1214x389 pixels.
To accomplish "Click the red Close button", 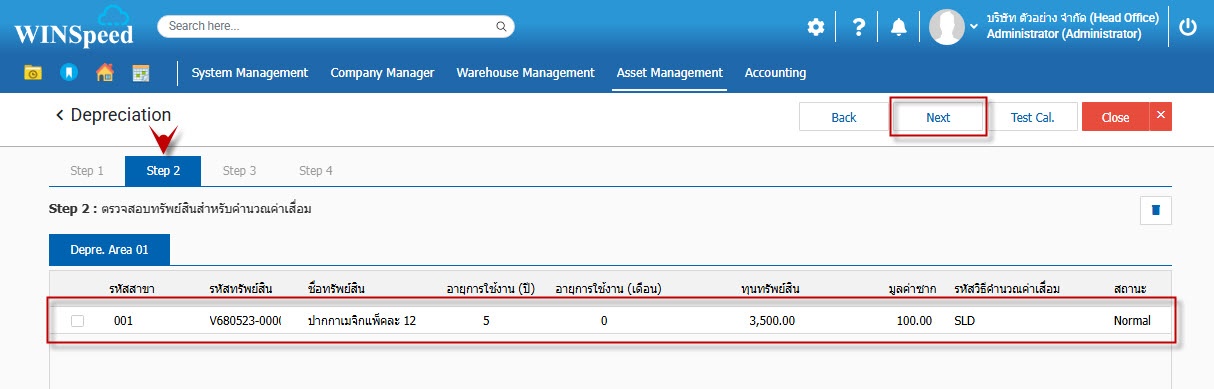I will pyautogui.click(x=1115, y=117).
